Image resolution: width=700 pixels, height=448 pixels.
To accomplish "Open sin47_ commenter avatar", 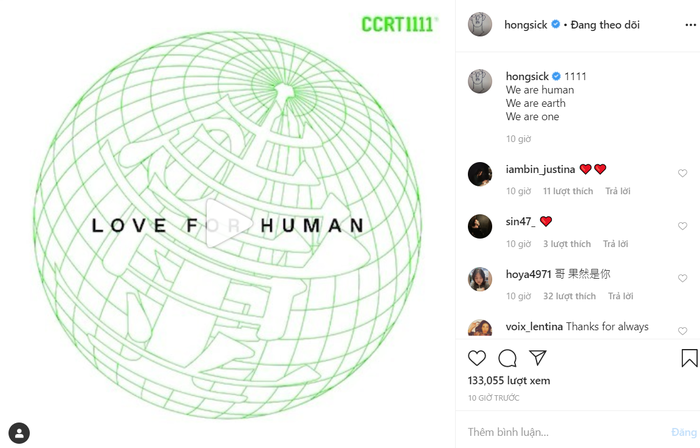I will pyautogui.click(x=480, y=226).
